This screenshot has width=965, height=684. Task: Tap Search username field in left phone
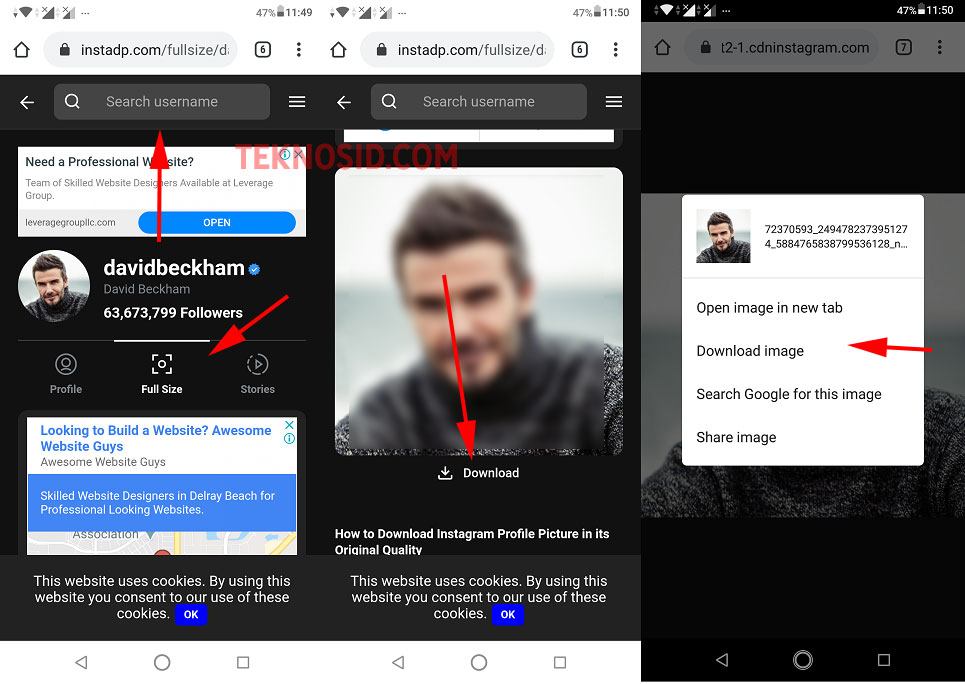(162, 102)
